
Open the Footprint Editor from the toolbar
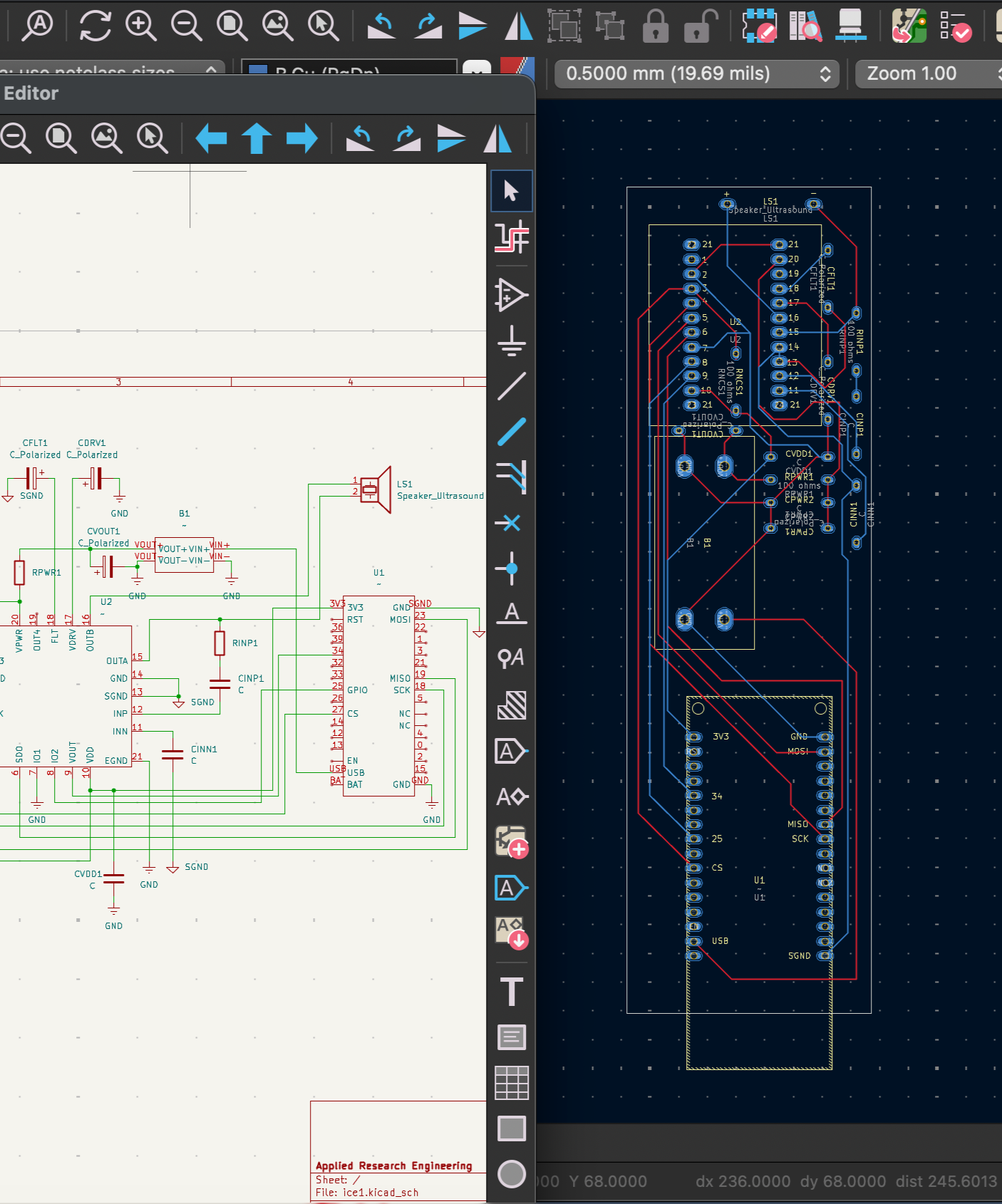(x=760, y=26)
